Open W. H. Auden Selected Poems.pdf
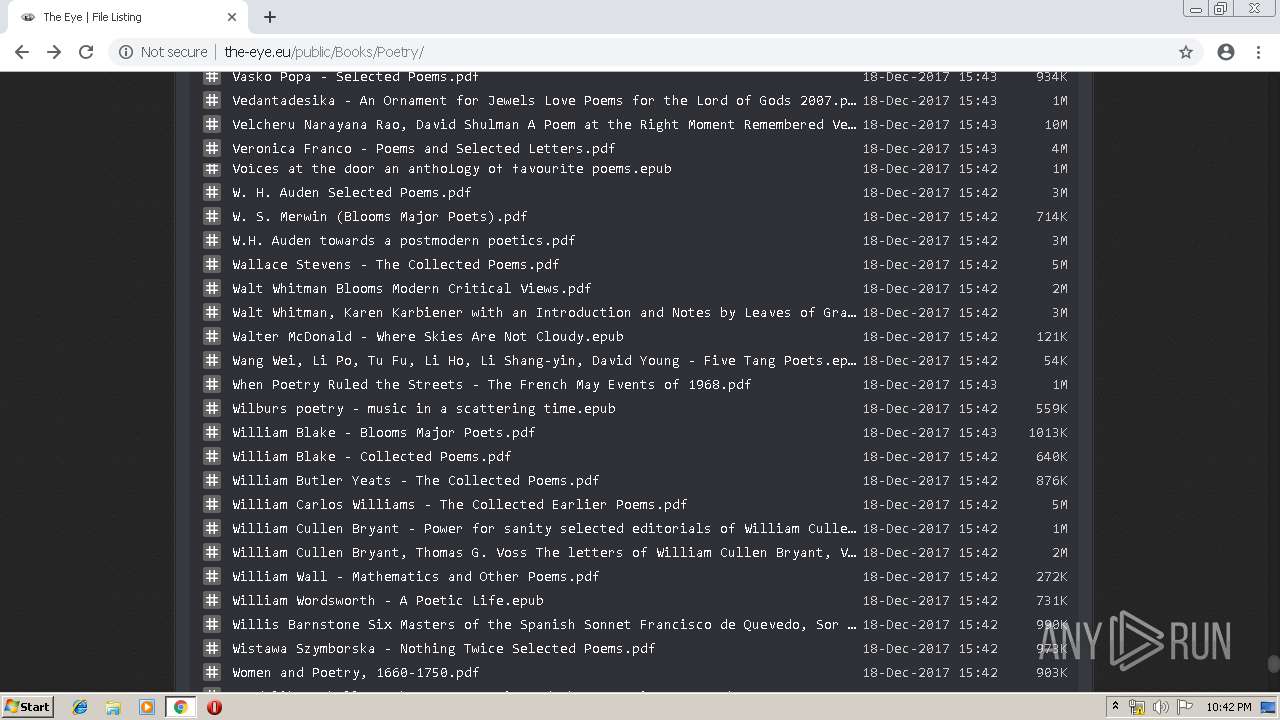This screenshot has width=1280, height=720. point(351,192)
